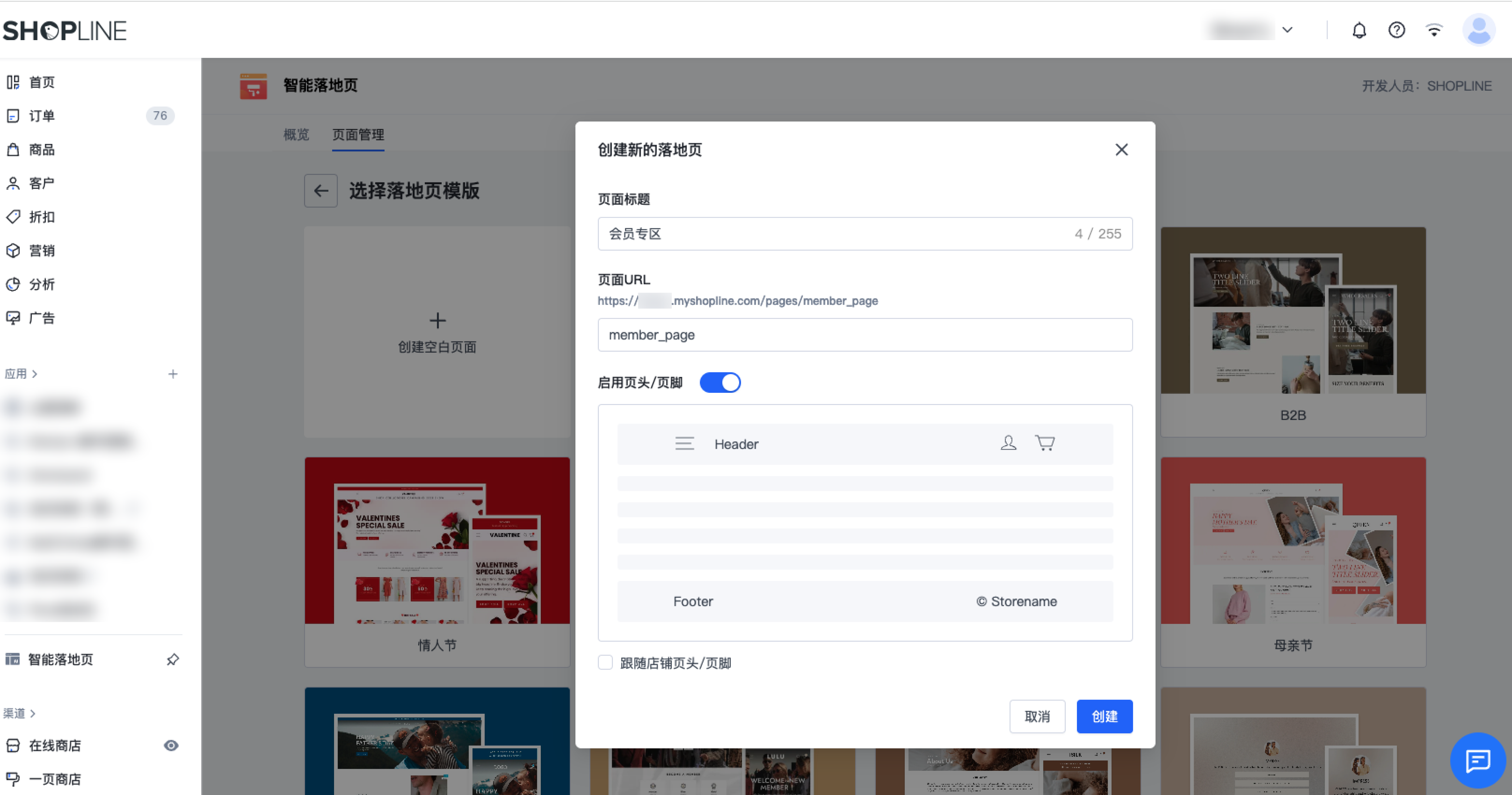Open 分析 in the sidebar

[x=42, y=284]
